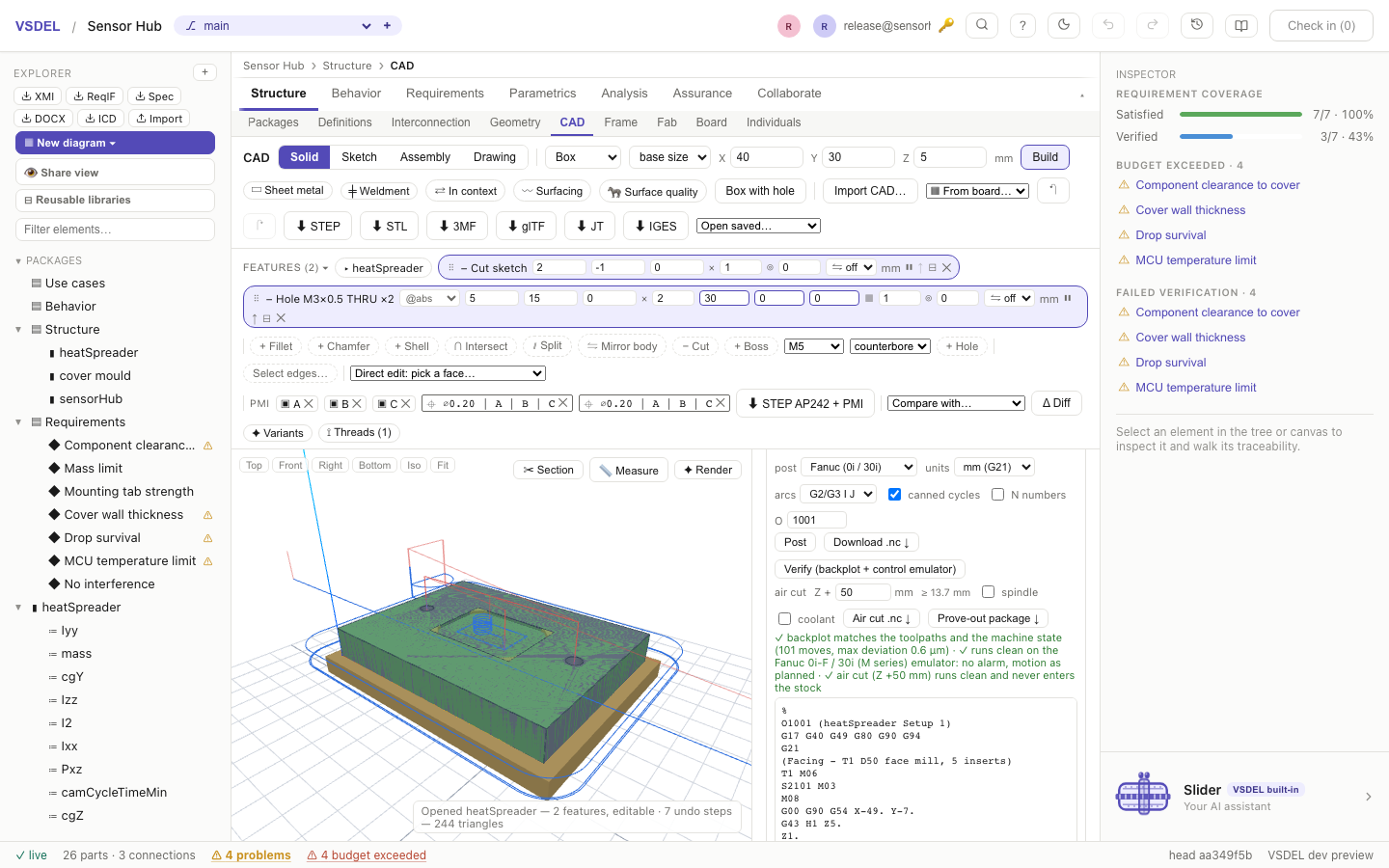
Task: Add a new branch with the plus icon
Action: click(x=387, y=26)
